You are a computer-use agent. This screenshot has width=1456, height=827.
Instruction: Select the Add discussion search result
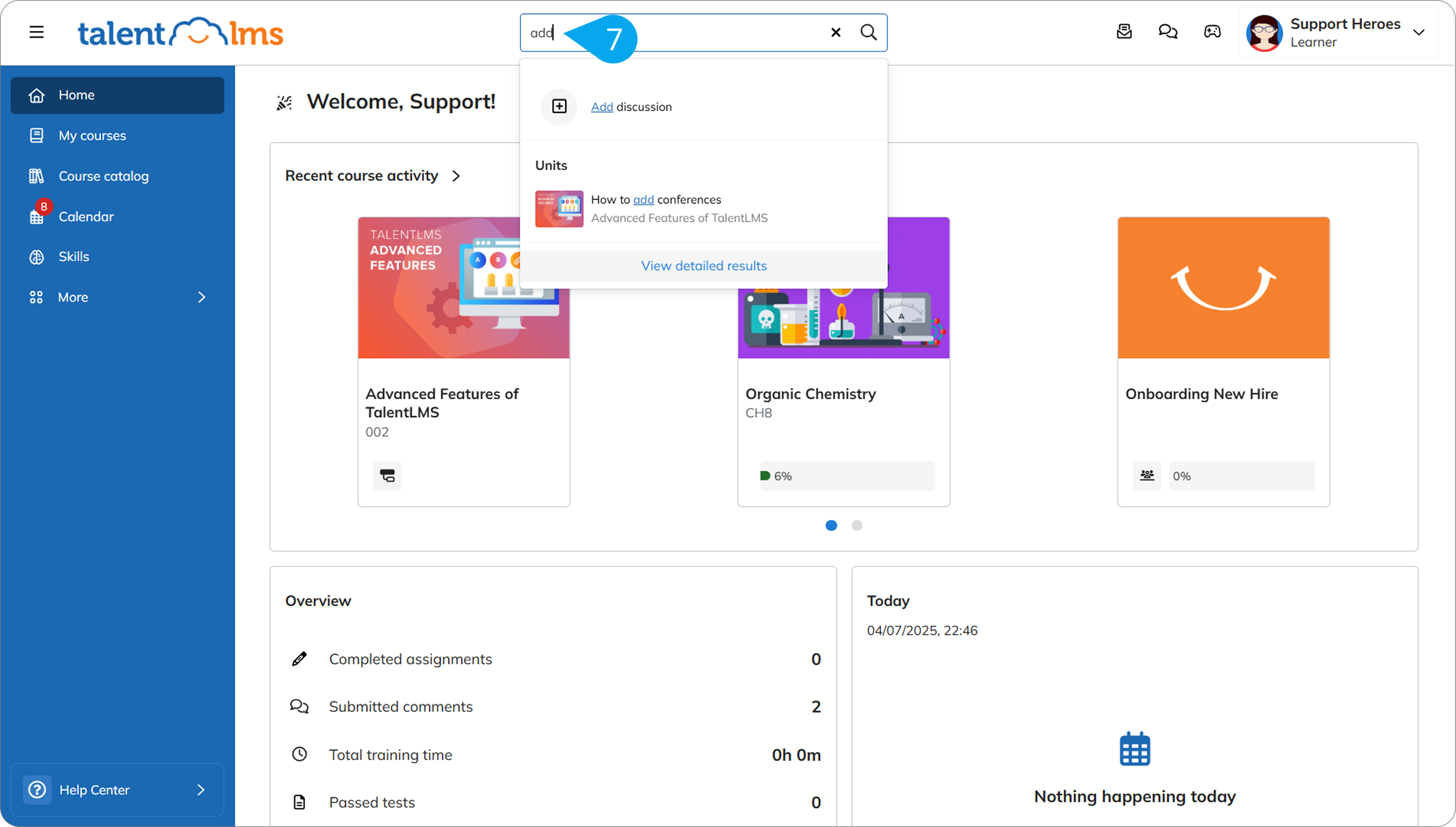[x=703, y=106]
